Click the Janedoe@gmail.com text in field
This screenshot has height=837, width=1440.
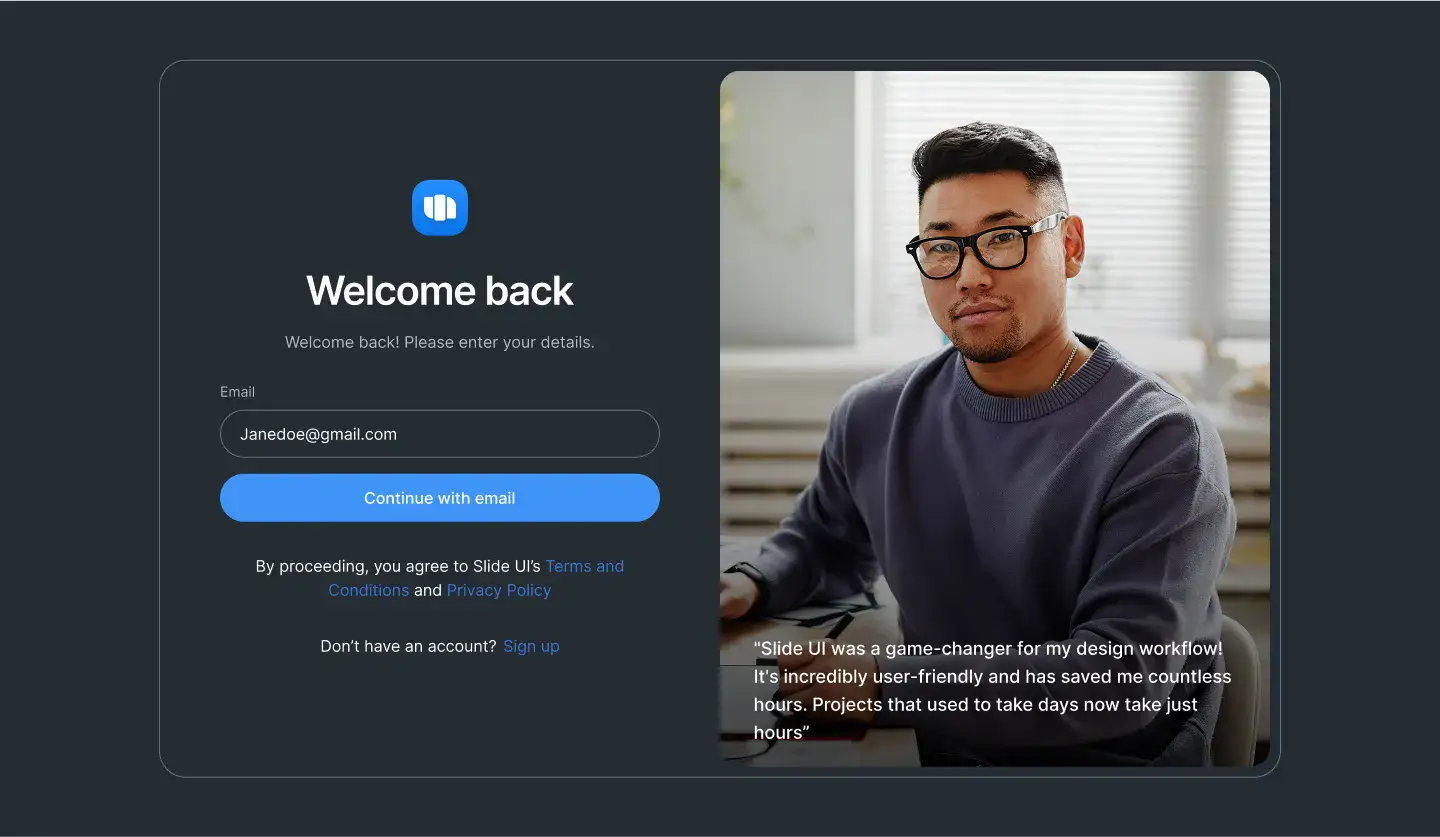click(x=318, y=434)
